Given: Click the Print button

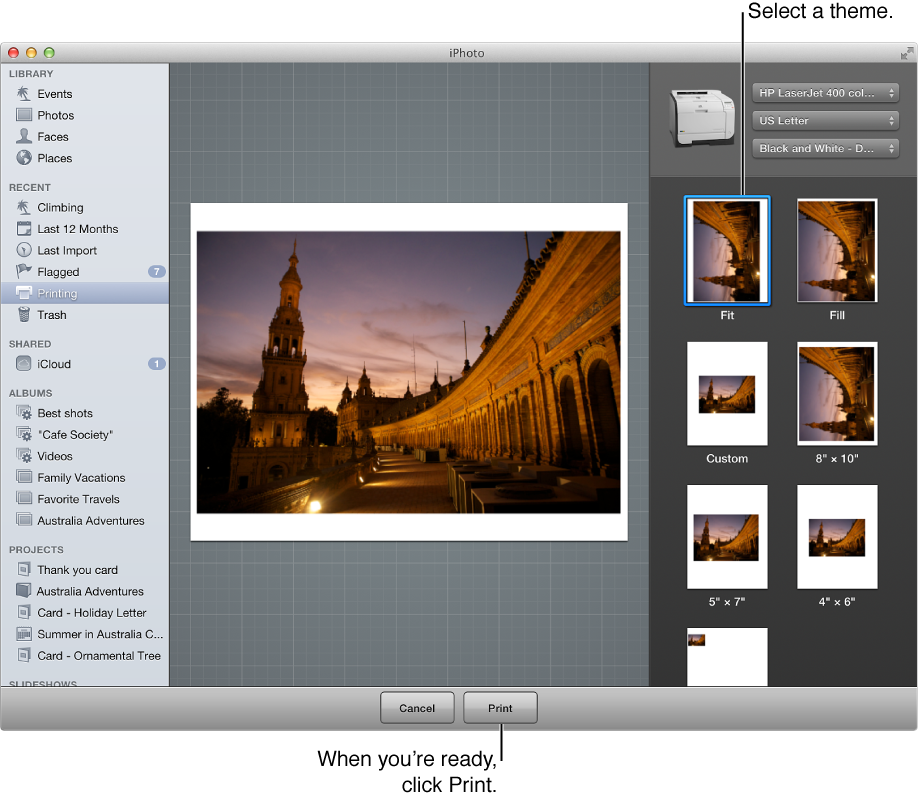Looking at the screenshot, I should pyautogui.click(x=500, y=707).
